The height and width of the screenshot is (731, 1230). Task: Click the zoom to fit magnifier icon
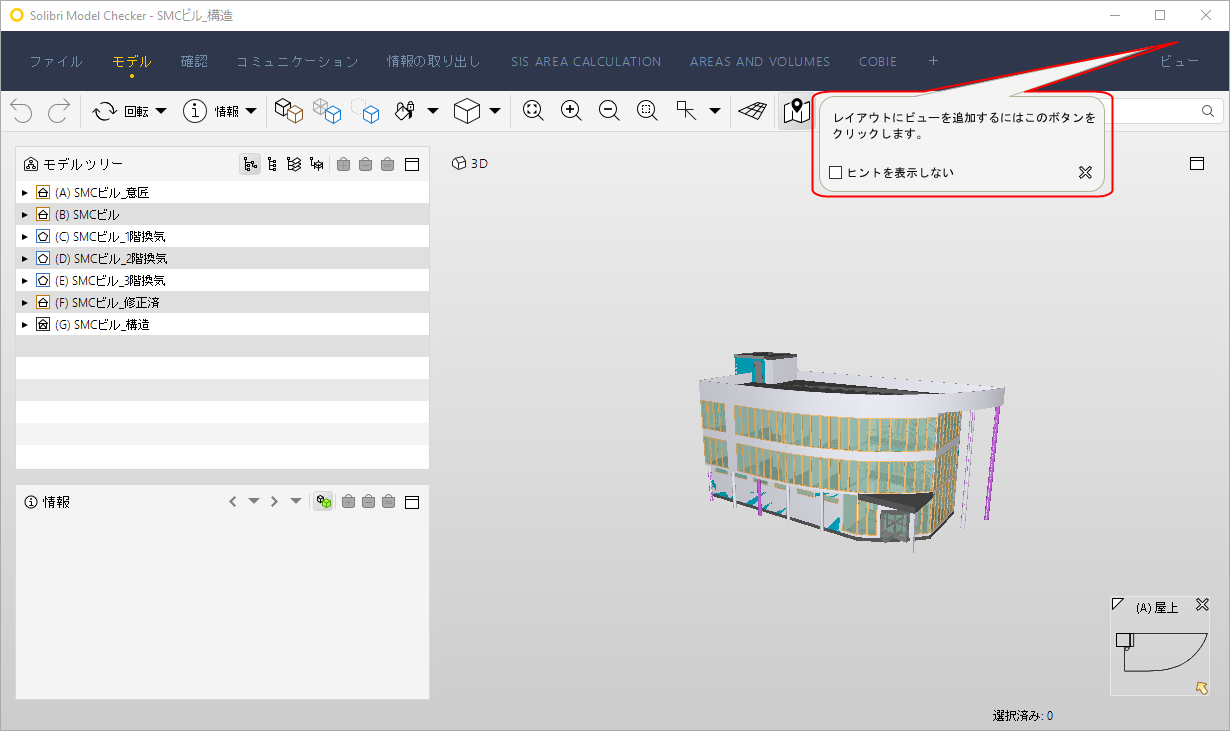click(x=533, y=111)
